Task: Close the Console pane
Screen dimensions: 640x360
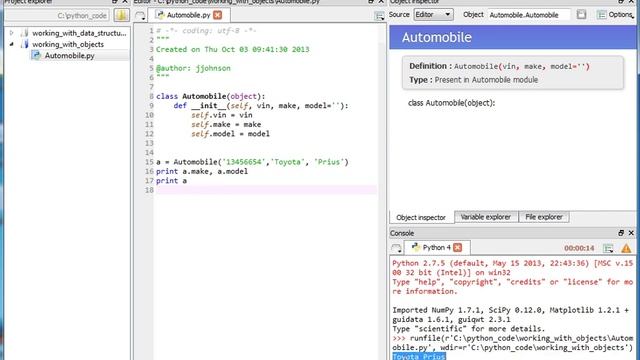Action: coord(631,233)
